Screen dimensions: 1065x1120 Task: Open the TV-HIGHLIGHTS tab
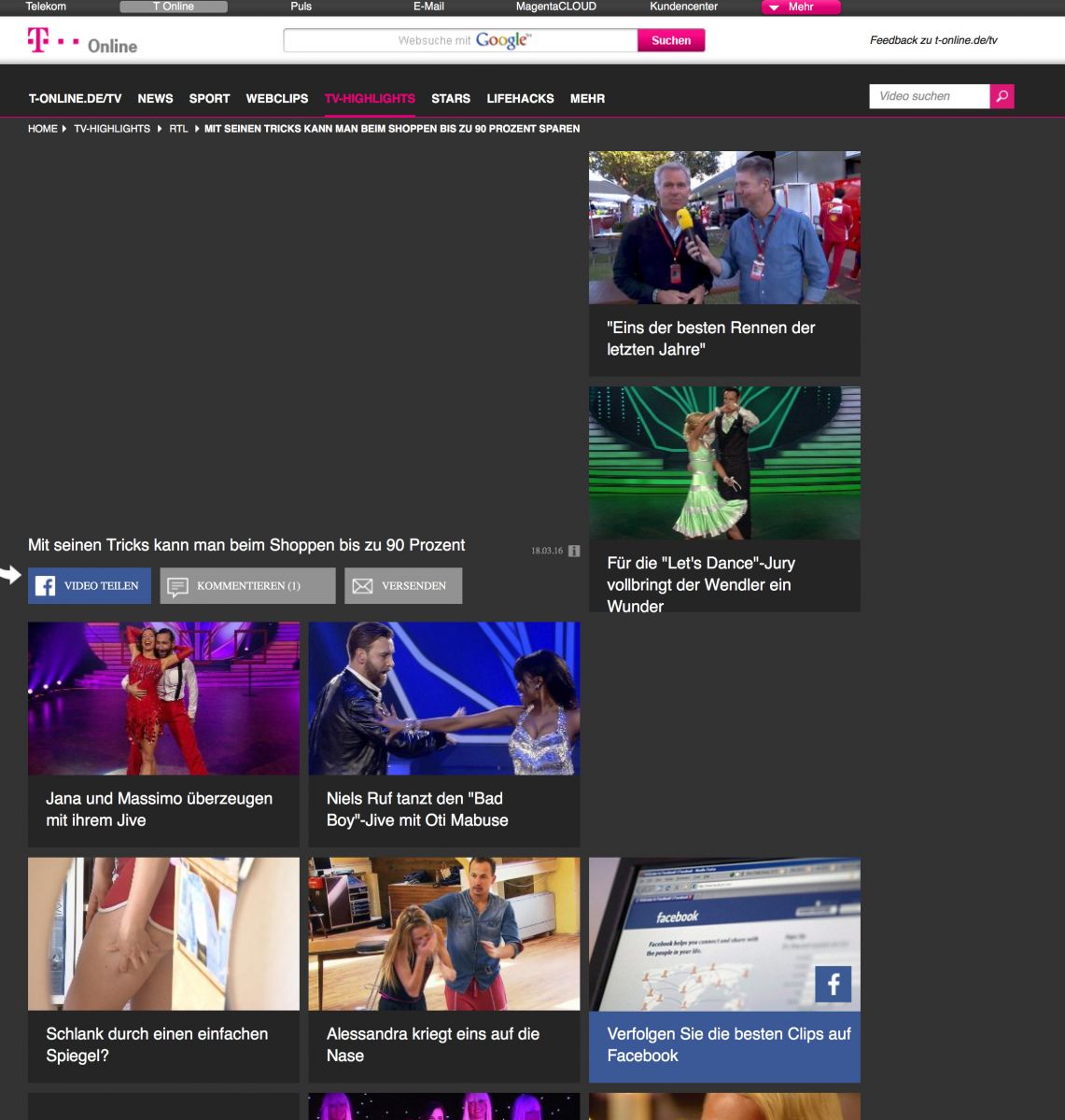(370, 98)
